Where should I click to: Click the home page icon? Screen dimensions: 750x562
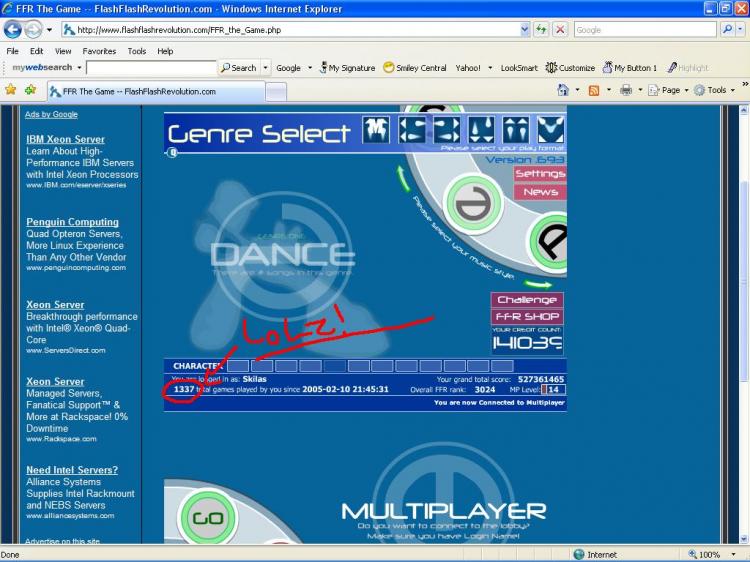(x=563, y=90)
